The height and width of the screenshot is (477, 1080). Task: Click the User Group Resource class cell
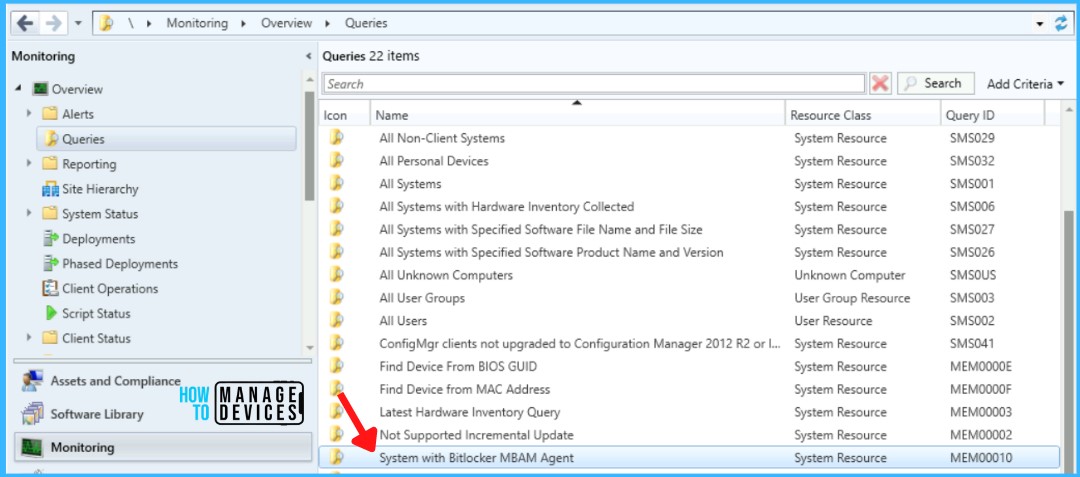852,298
